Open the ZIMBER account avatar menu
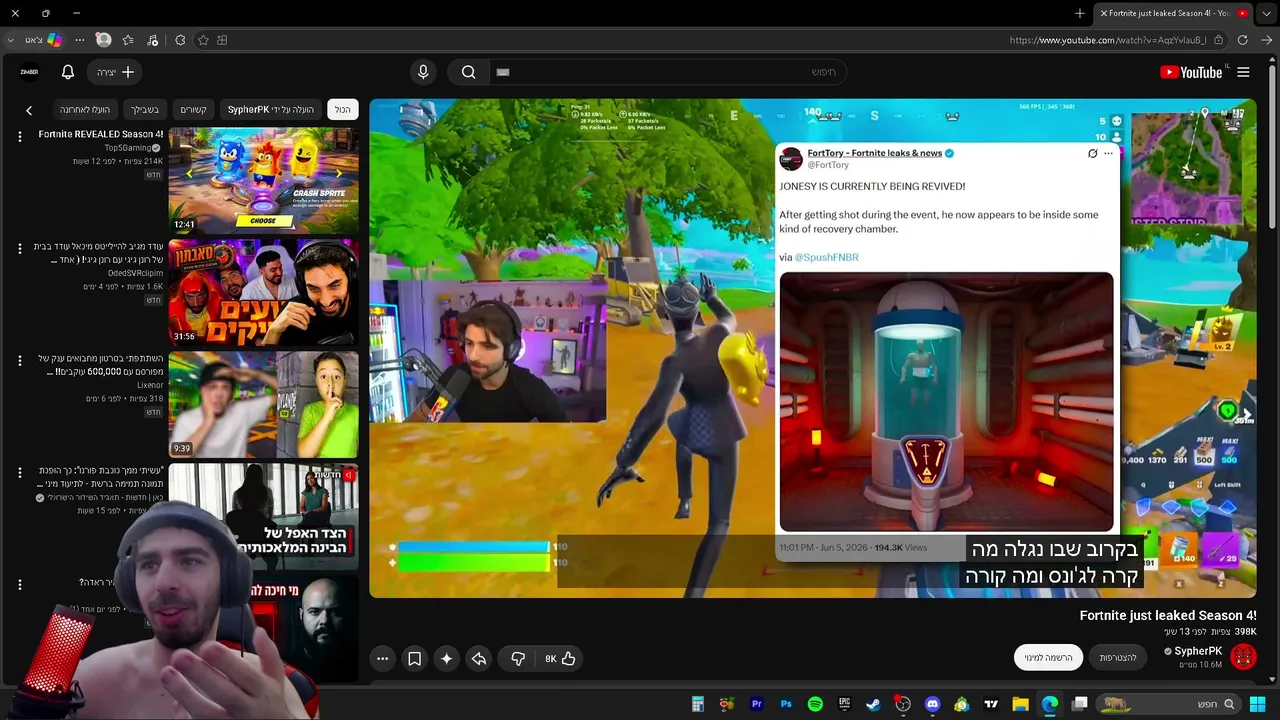Image resolution: width=1280 pixels, height=720 pixels. point(29,72)
